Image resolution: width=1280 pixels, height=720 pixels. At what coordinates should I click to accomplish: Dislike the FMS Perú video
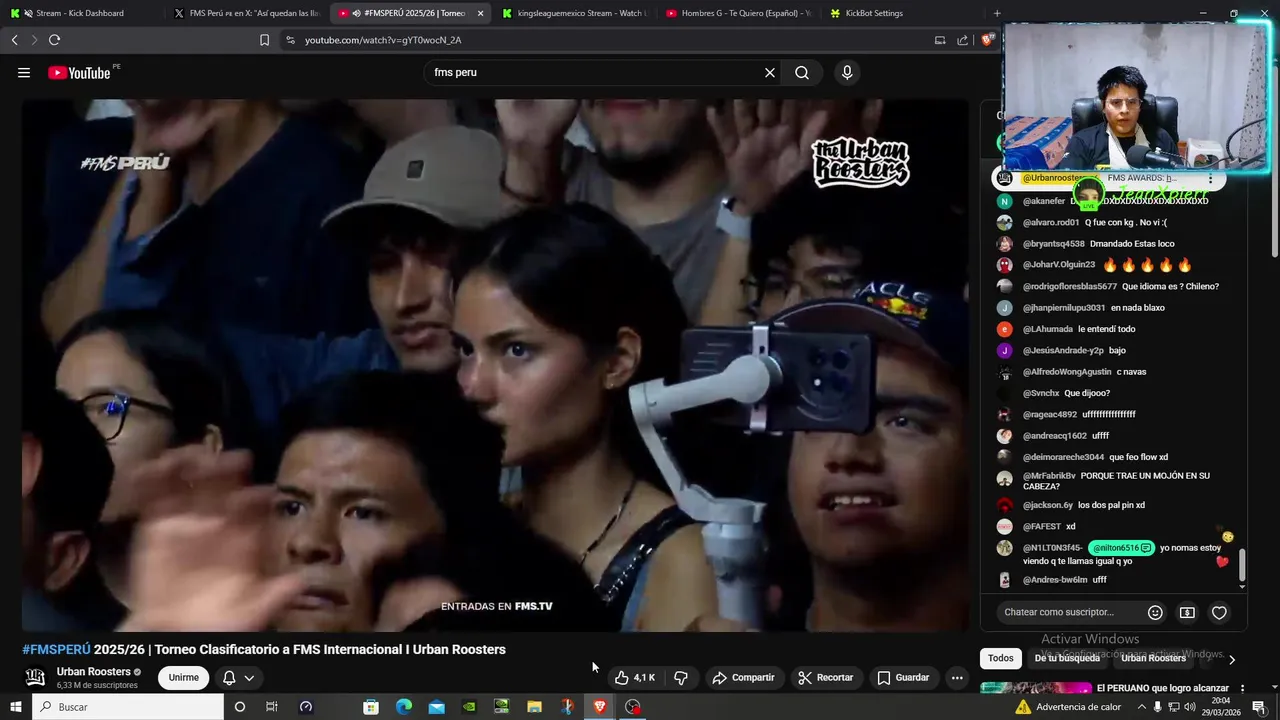681,678
